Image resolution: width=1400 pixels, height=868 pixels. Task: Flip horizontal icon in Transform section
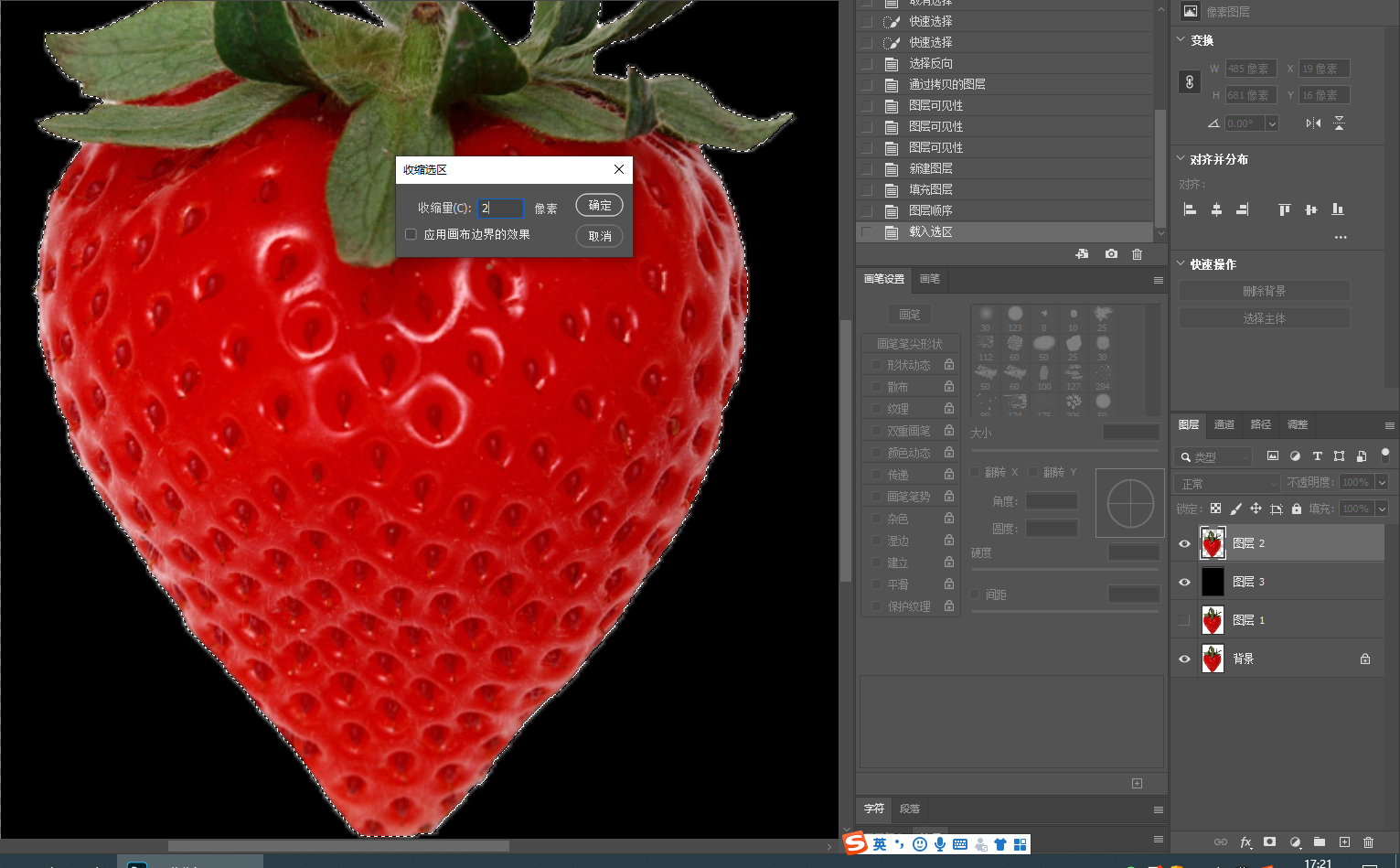[x=1313, y=123]
